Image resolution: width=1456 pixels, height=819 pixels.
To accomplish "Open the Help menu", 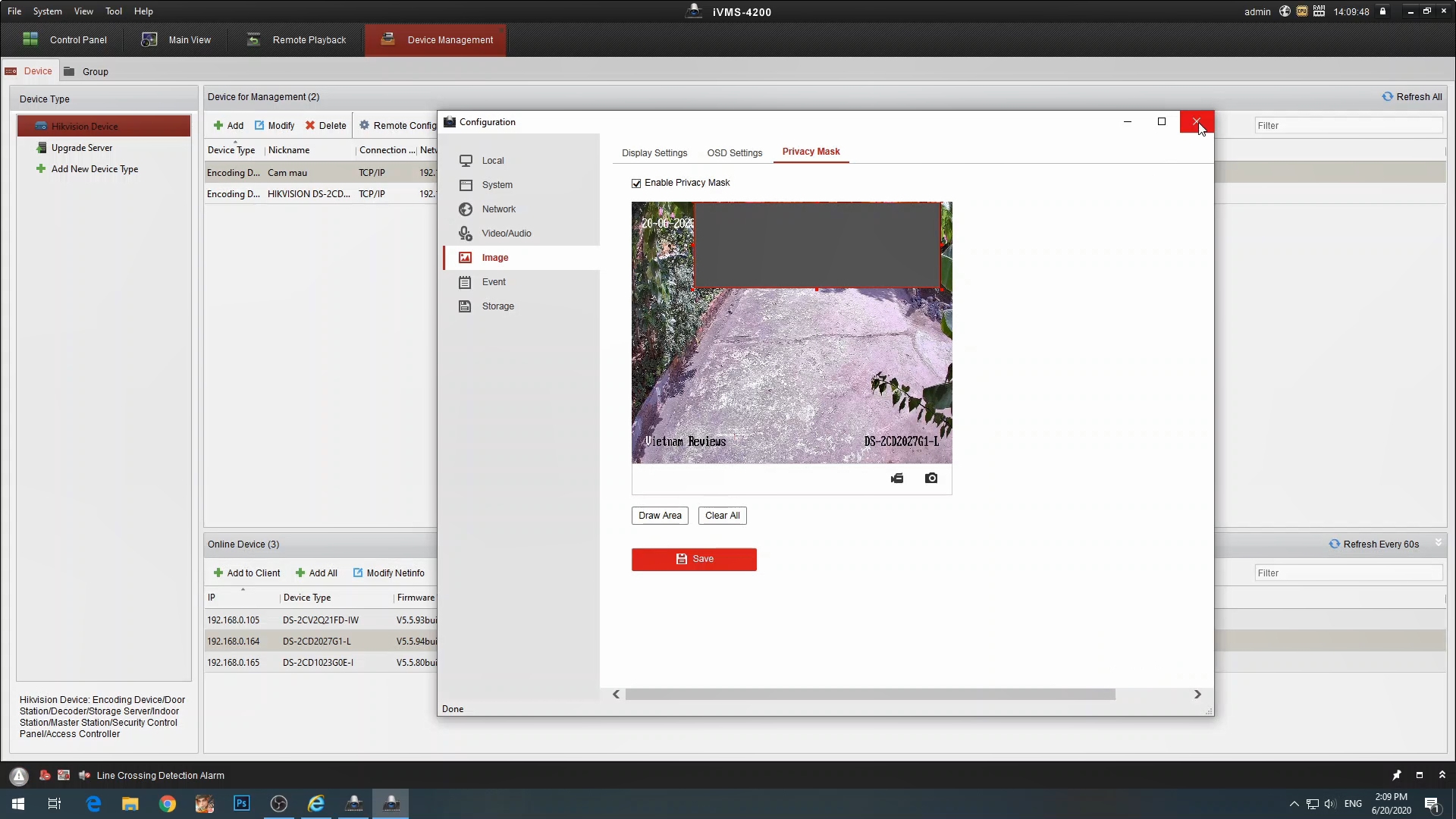I will point(143,11).
